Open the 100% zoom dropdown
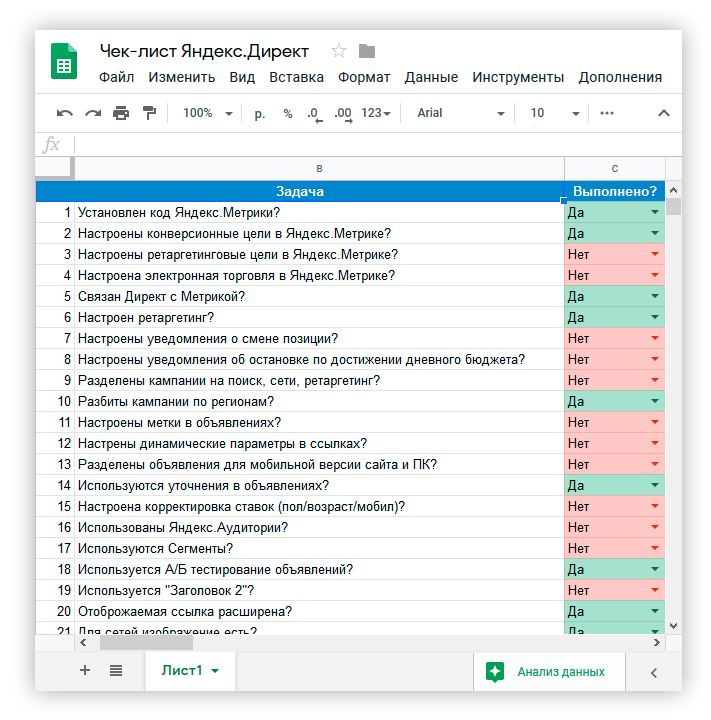The image size is (711, 720). tap(207, 113)
